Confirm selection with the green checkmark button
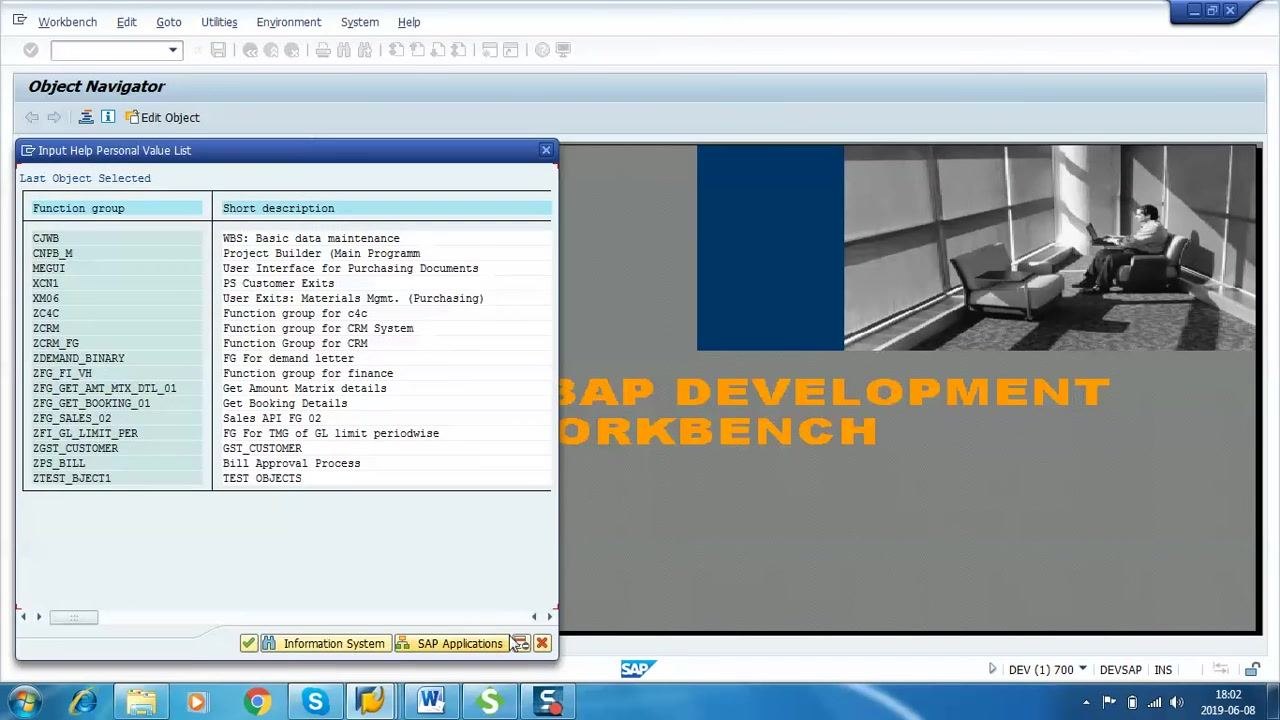Viewport: 1280px width, 720px height. (249, 643)
